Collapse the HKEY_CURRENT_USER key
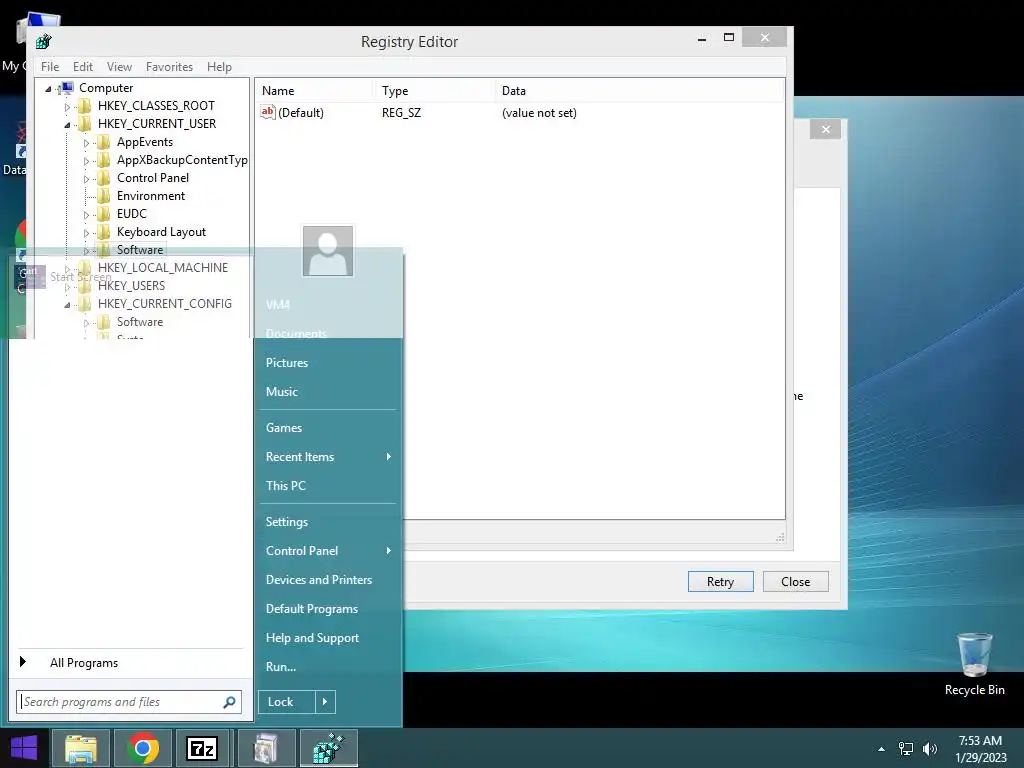Screen dimensions: 1024x768 67,125
